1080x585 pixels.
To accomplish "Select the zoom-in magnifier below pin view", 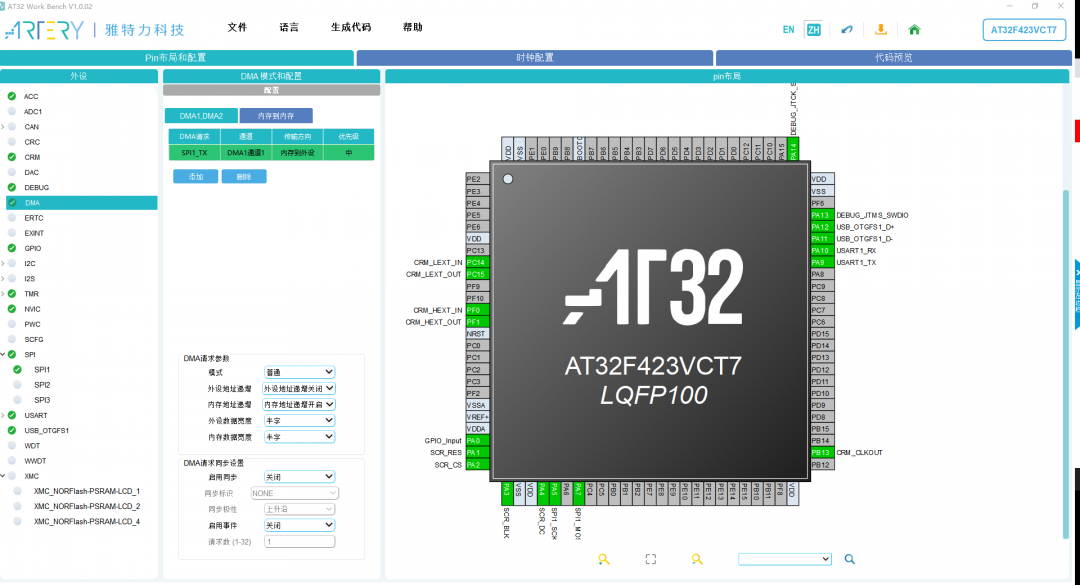I will [x=604, y=560].
